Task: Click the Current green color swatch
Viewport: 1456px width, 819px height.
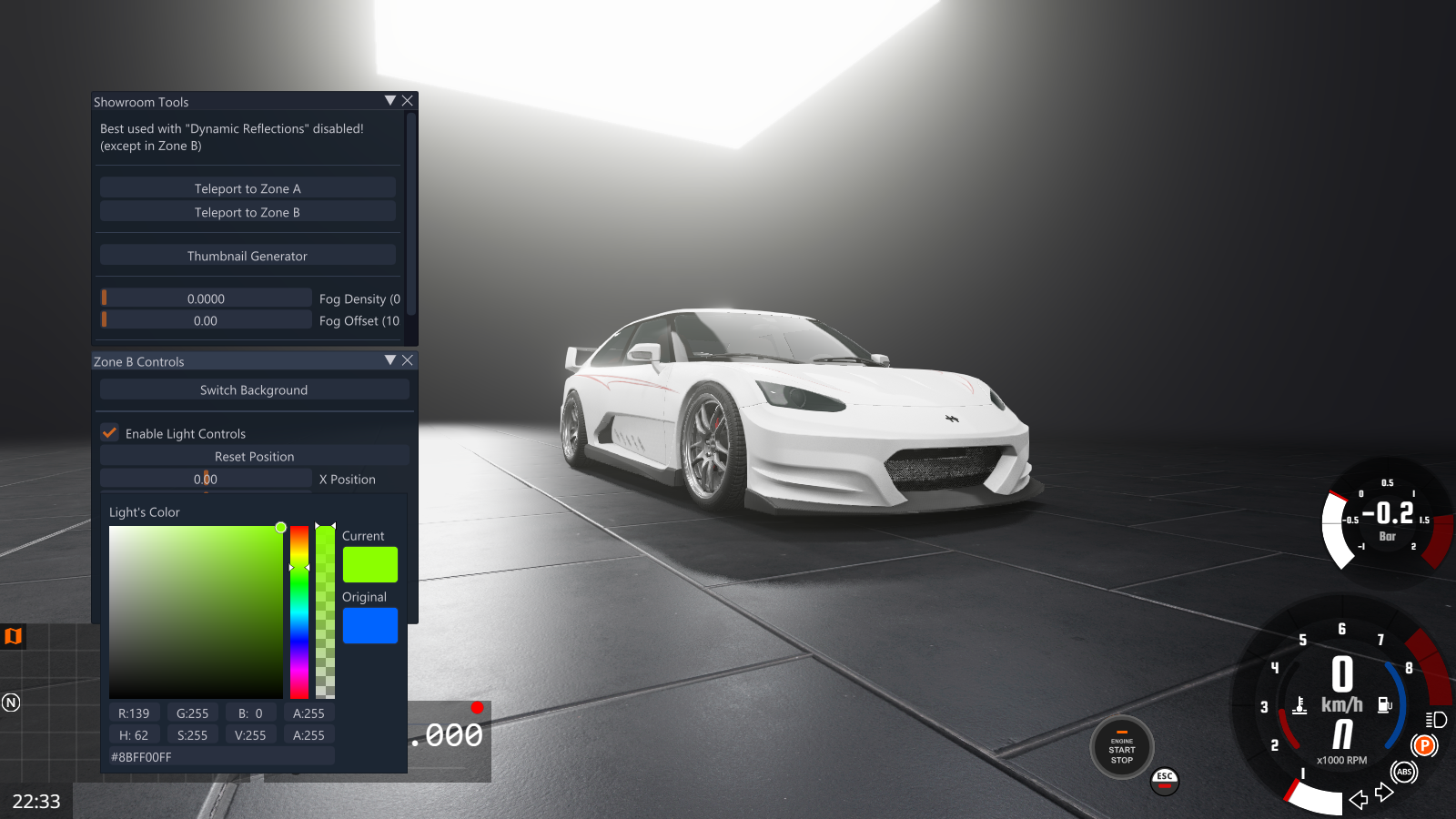Action: pyautogui.click(x=370, y=564)
